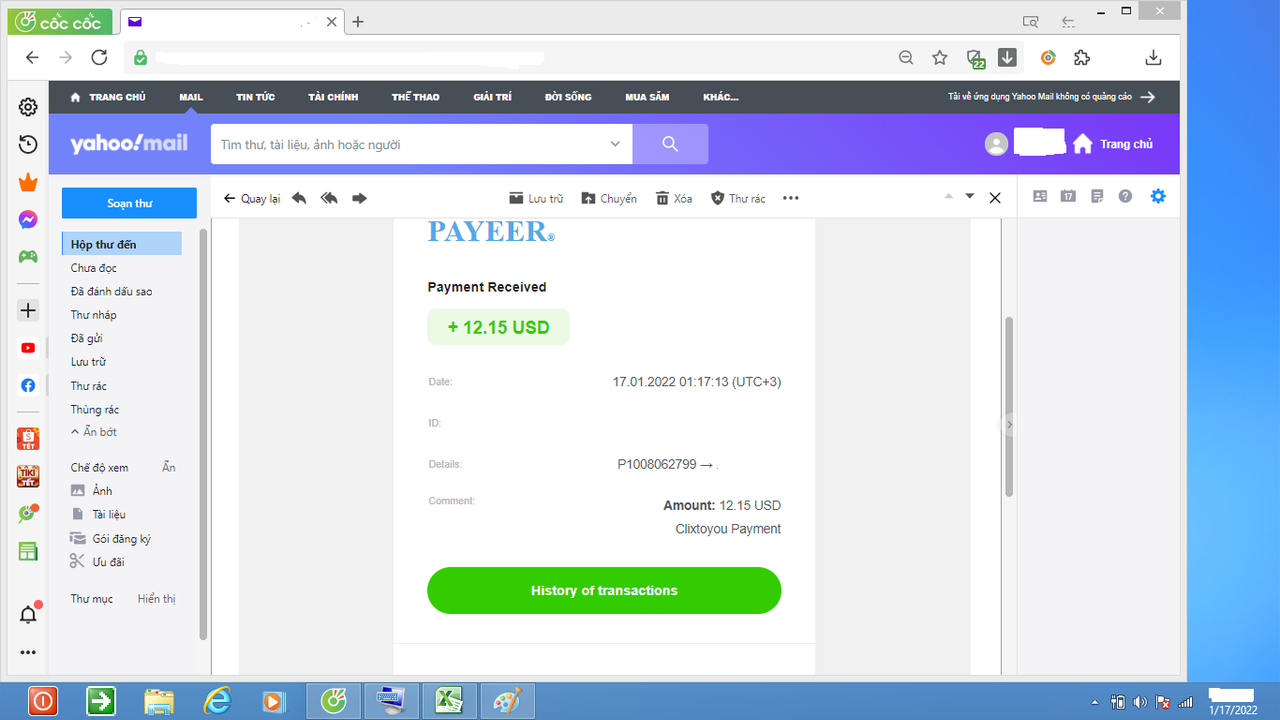
Task: Go back with browser back arrow
Action: point(32,58)
